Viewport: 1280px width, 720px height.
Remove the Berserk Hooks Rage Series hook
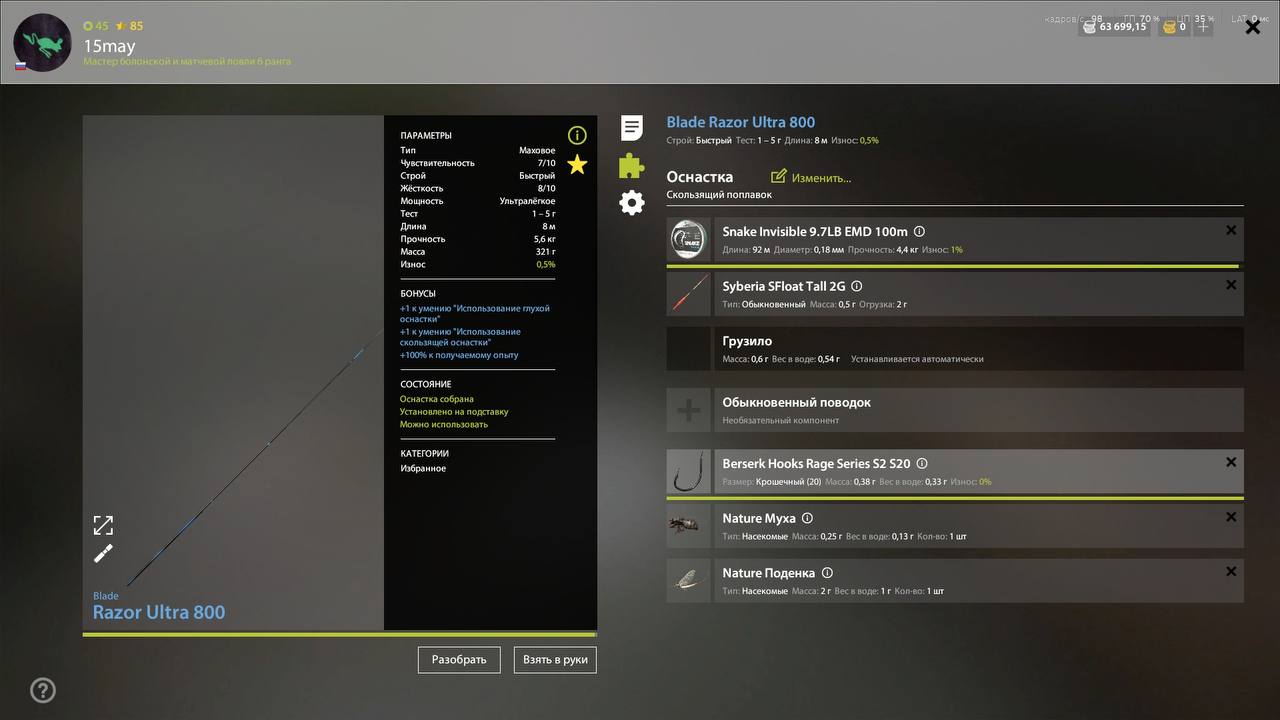click(1231, 462)
